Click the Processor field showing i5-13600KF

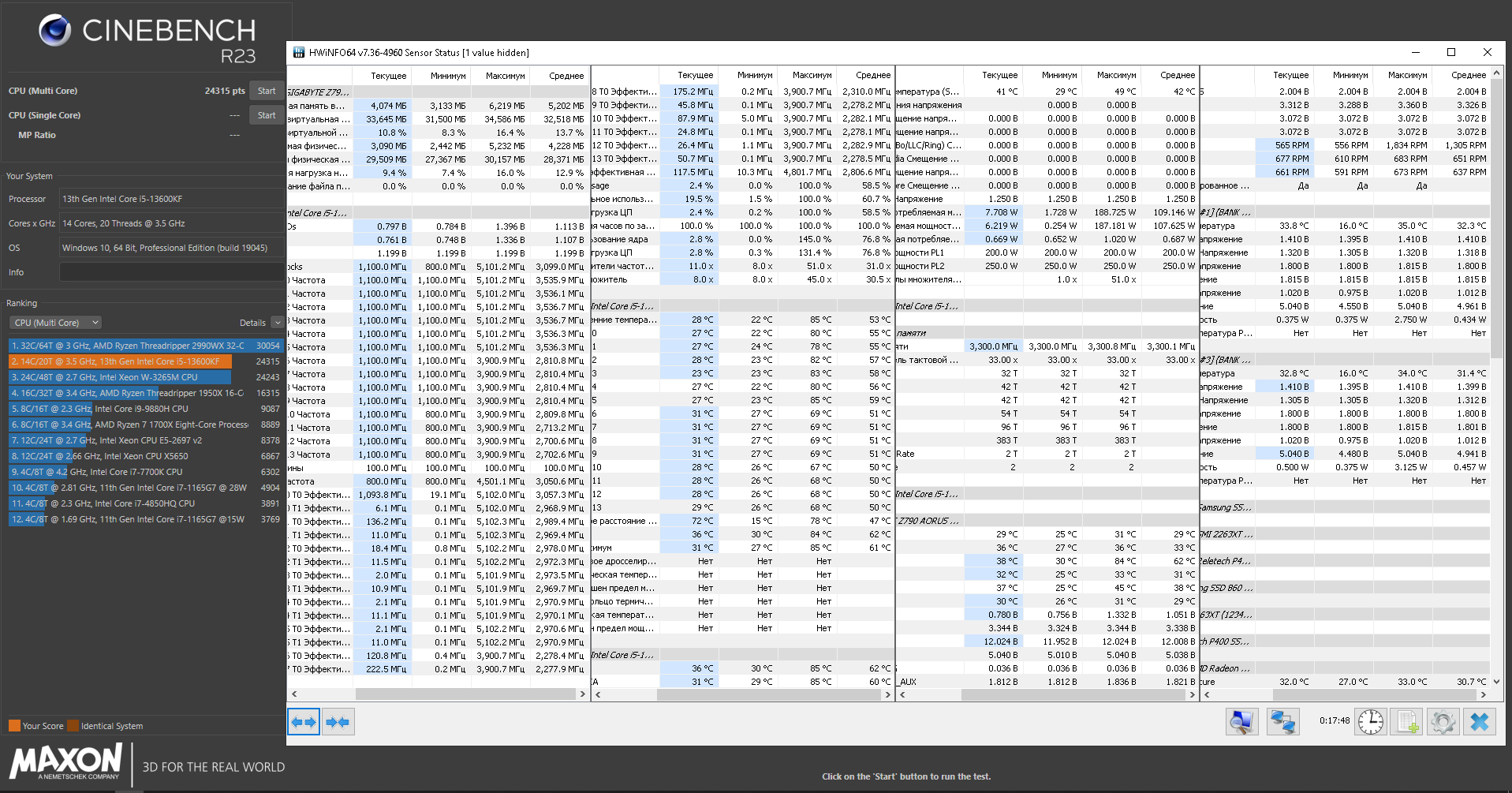tap(172, 199)
